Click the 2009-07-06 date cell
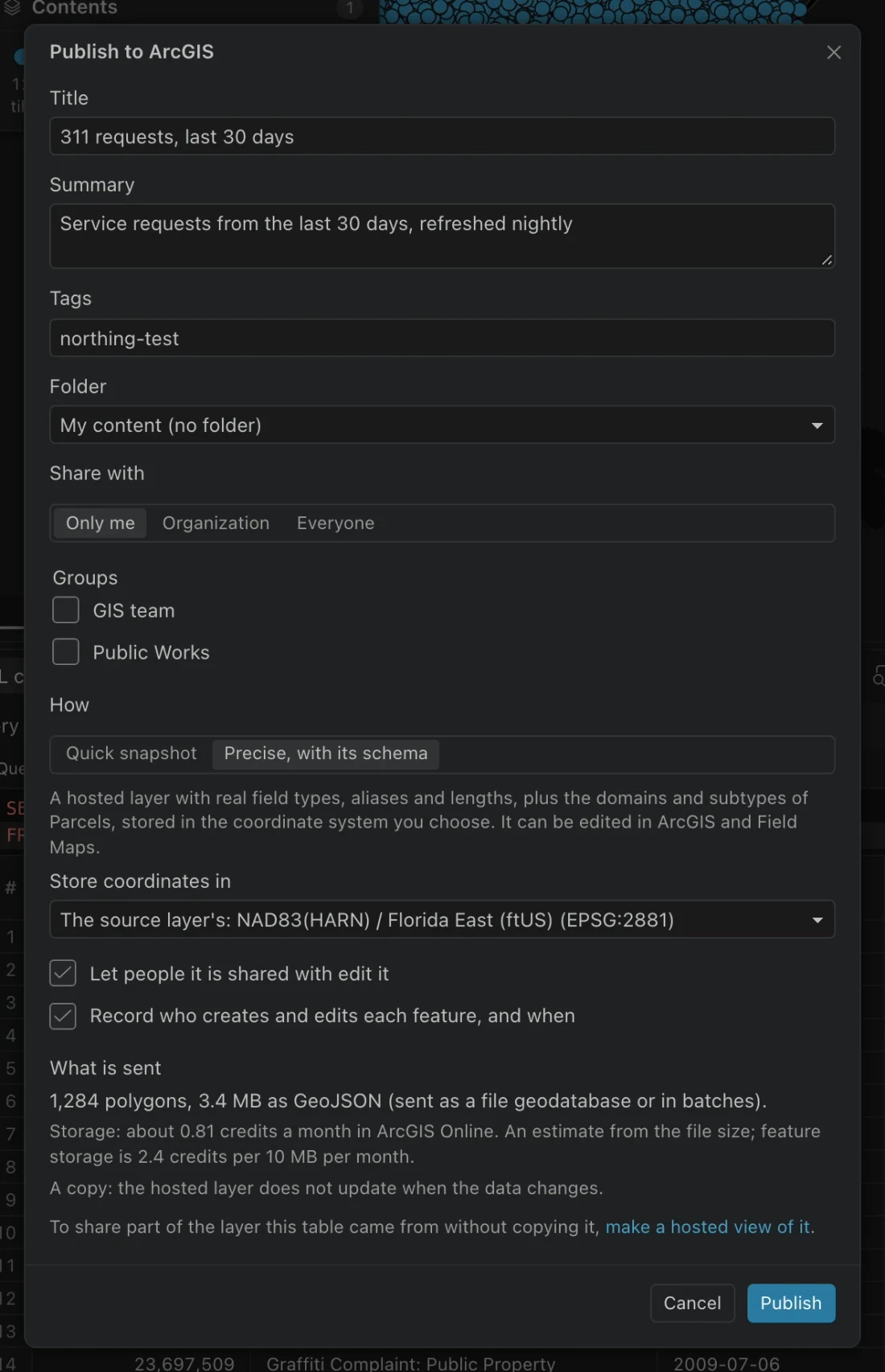This screenshot has width=885, height=1372. [726, 1363]
